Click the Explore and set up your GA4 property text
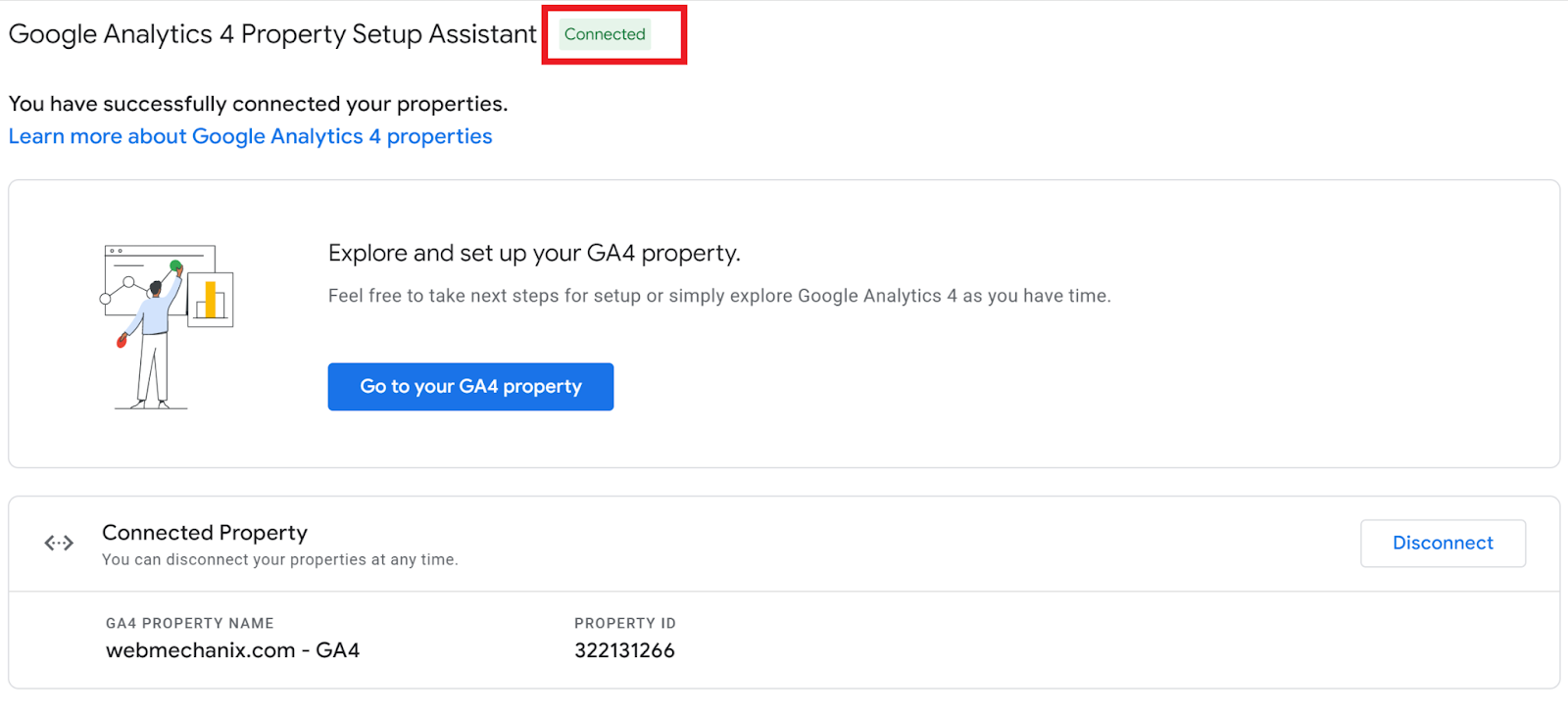The height and width of the screenshot is (714, 1568). (x=534, y=253)
